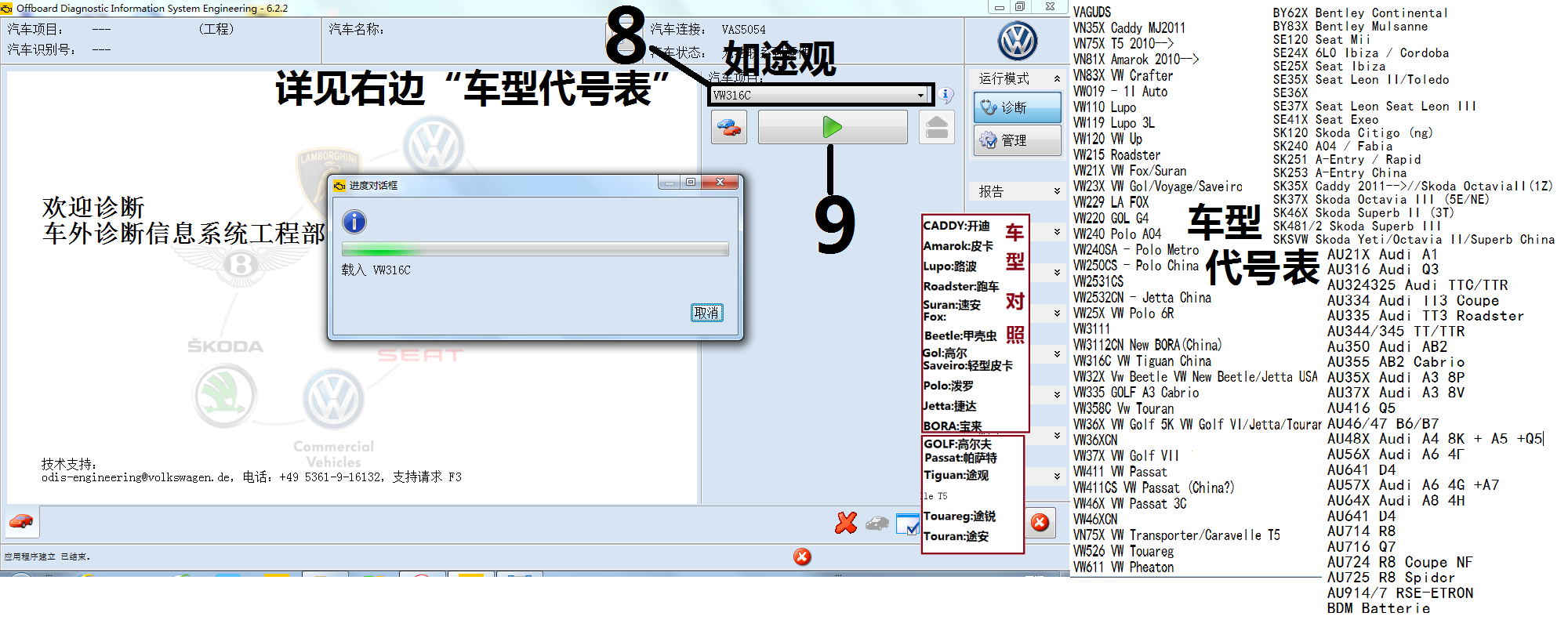Click the green play start-diagnosis button

[833, 127]
